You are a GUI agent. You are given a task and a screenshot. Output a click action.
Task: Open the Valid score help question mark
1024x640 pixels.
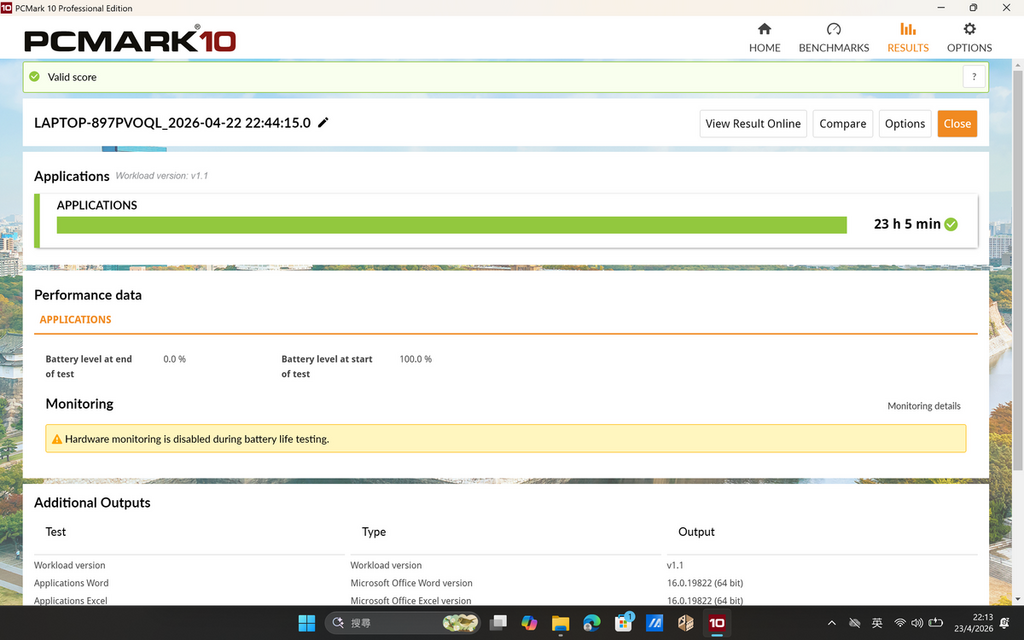click(x=974, y=76)
